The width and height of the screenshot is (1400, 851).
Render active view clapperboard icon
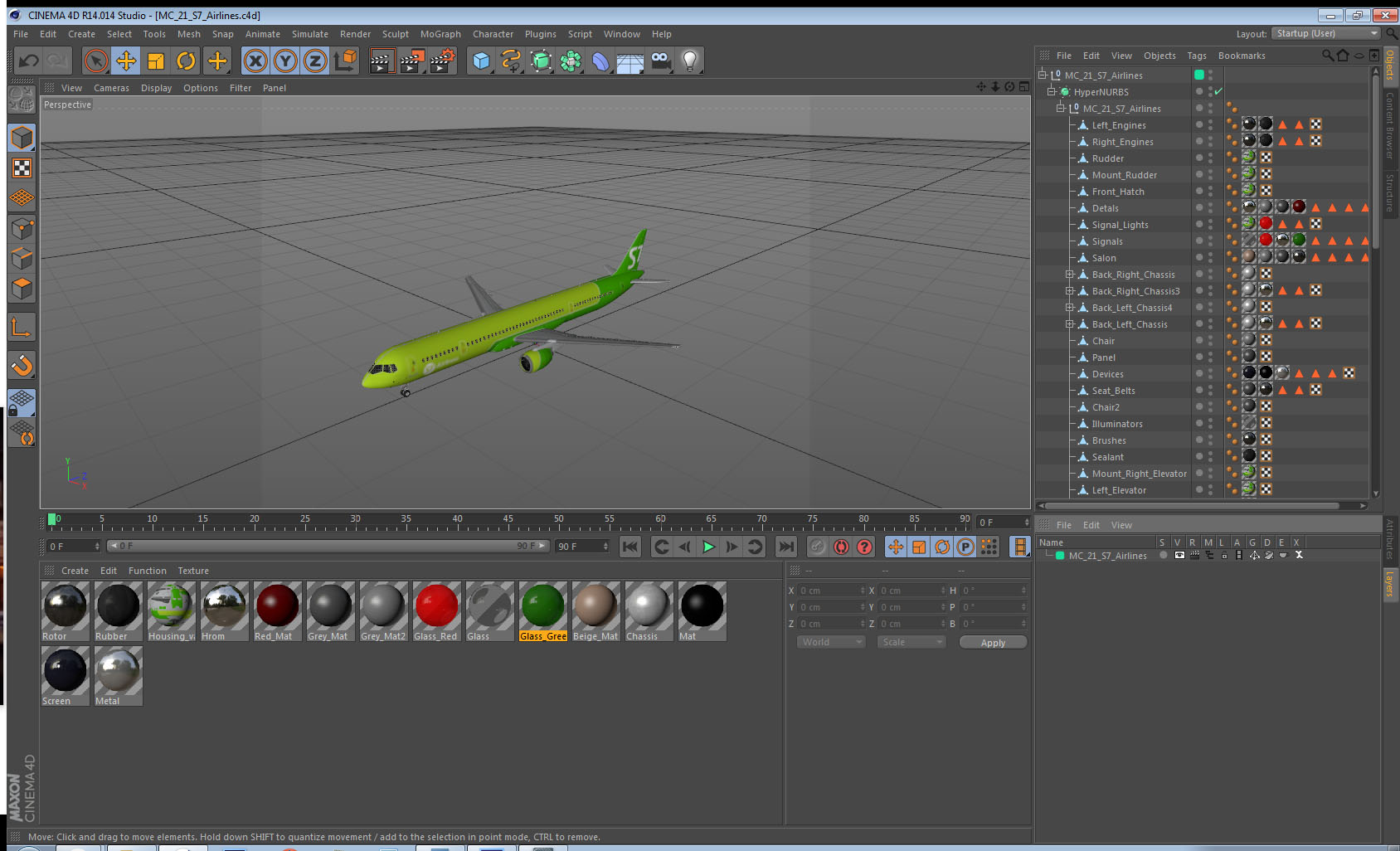click(382, 61)
